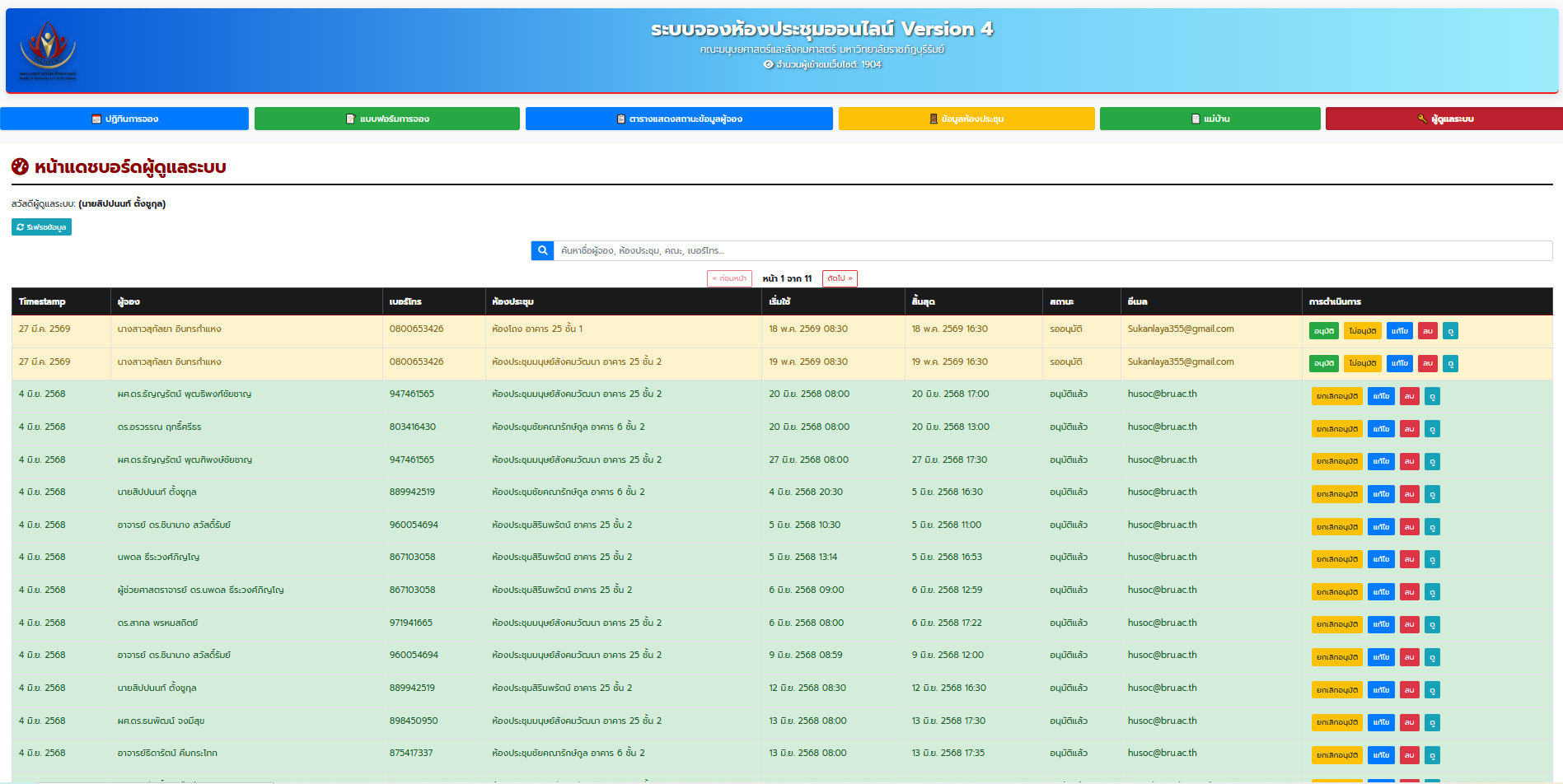Viewport: 1563px width, 784px height.
Task: Edit the booking ending 20 มิ.ย. 2568 17:00
Action: 1382,396
